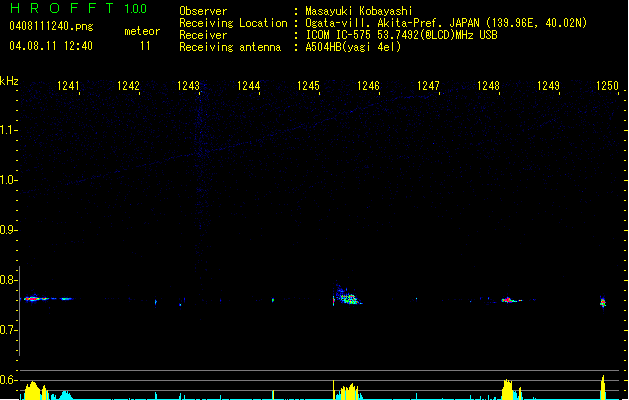Click the 1249 time marker
The height and width of the screenshot is (400, 629).
pyautogui.click(x=548, y=86)
